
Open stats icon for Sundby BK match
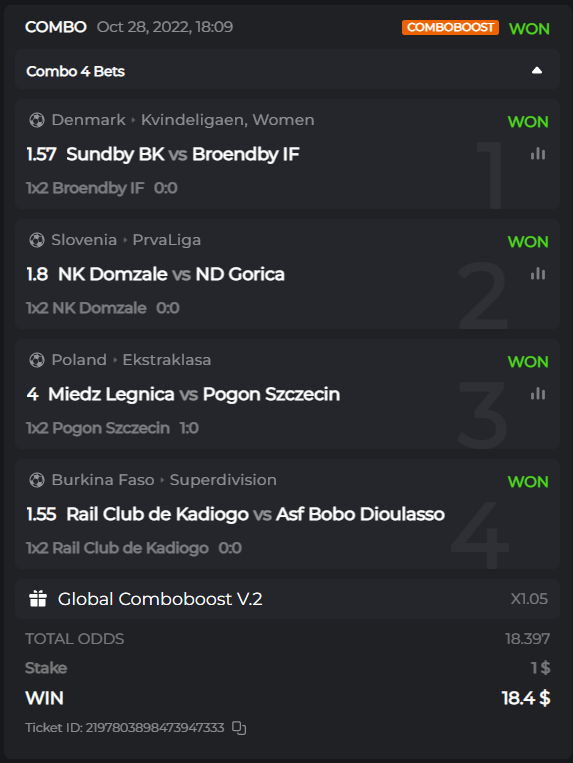pyautogui.click(x=537, y=154)
